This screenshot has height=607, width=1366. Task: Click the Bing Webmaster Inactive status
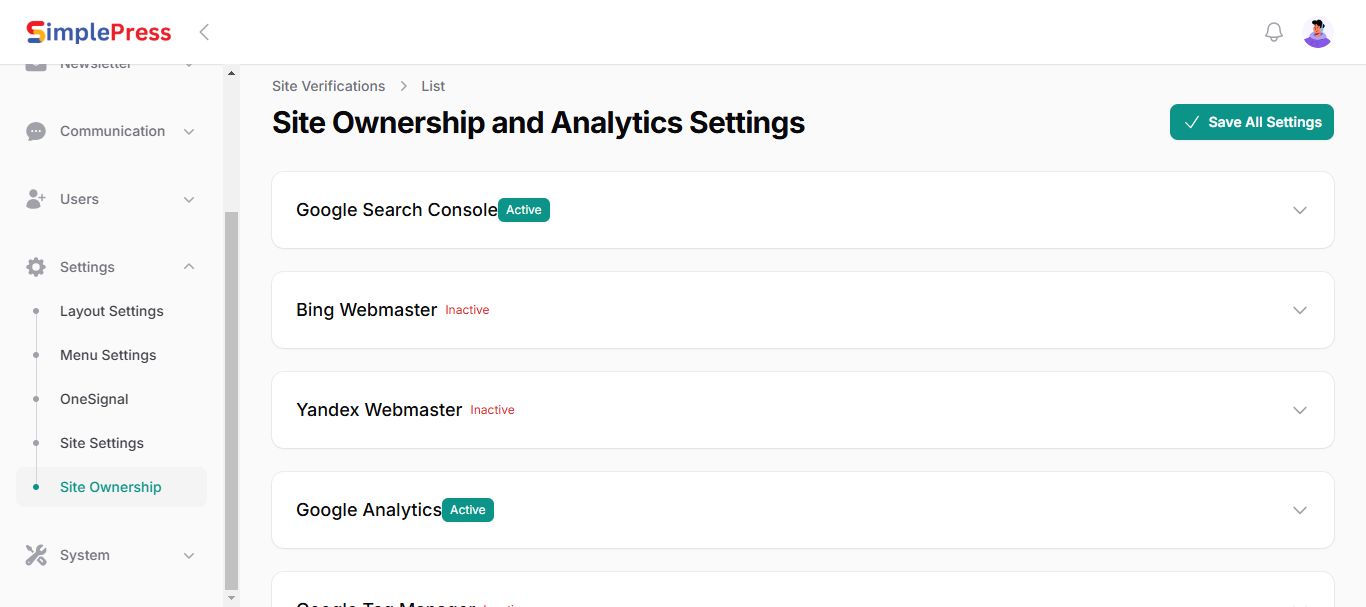[467, 310]
